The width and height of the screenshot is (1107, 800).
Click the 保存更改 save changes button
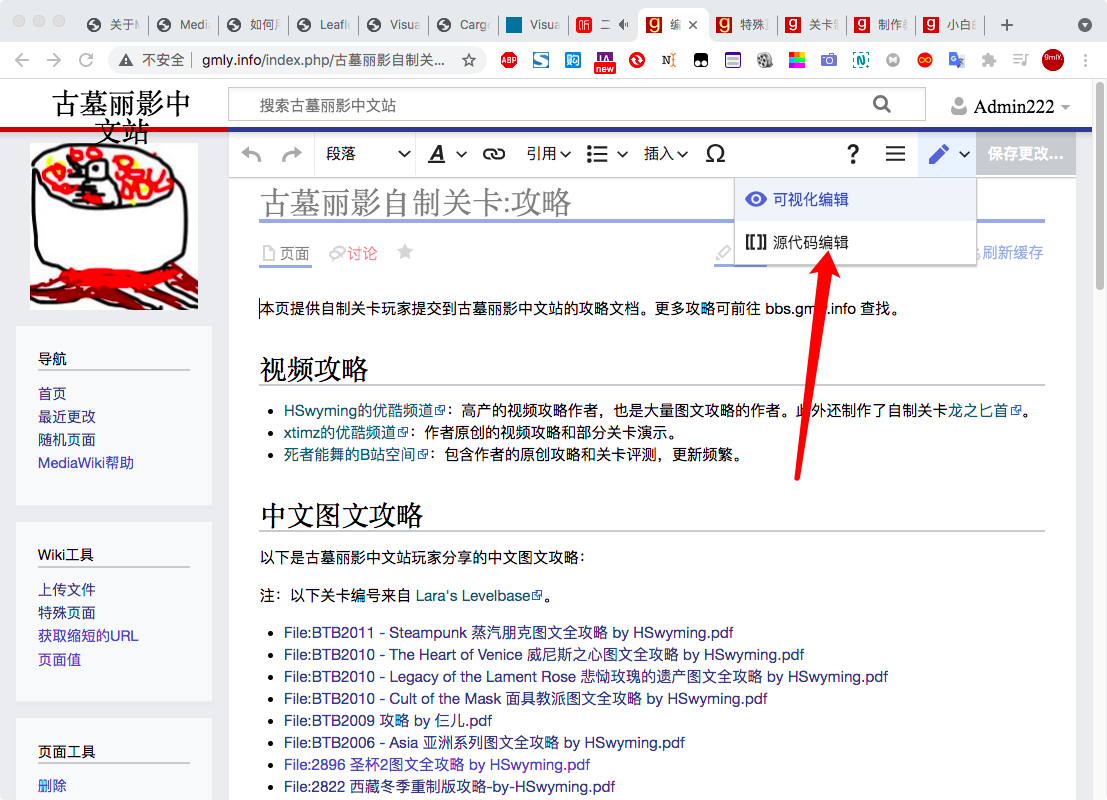click(1024, 154)
